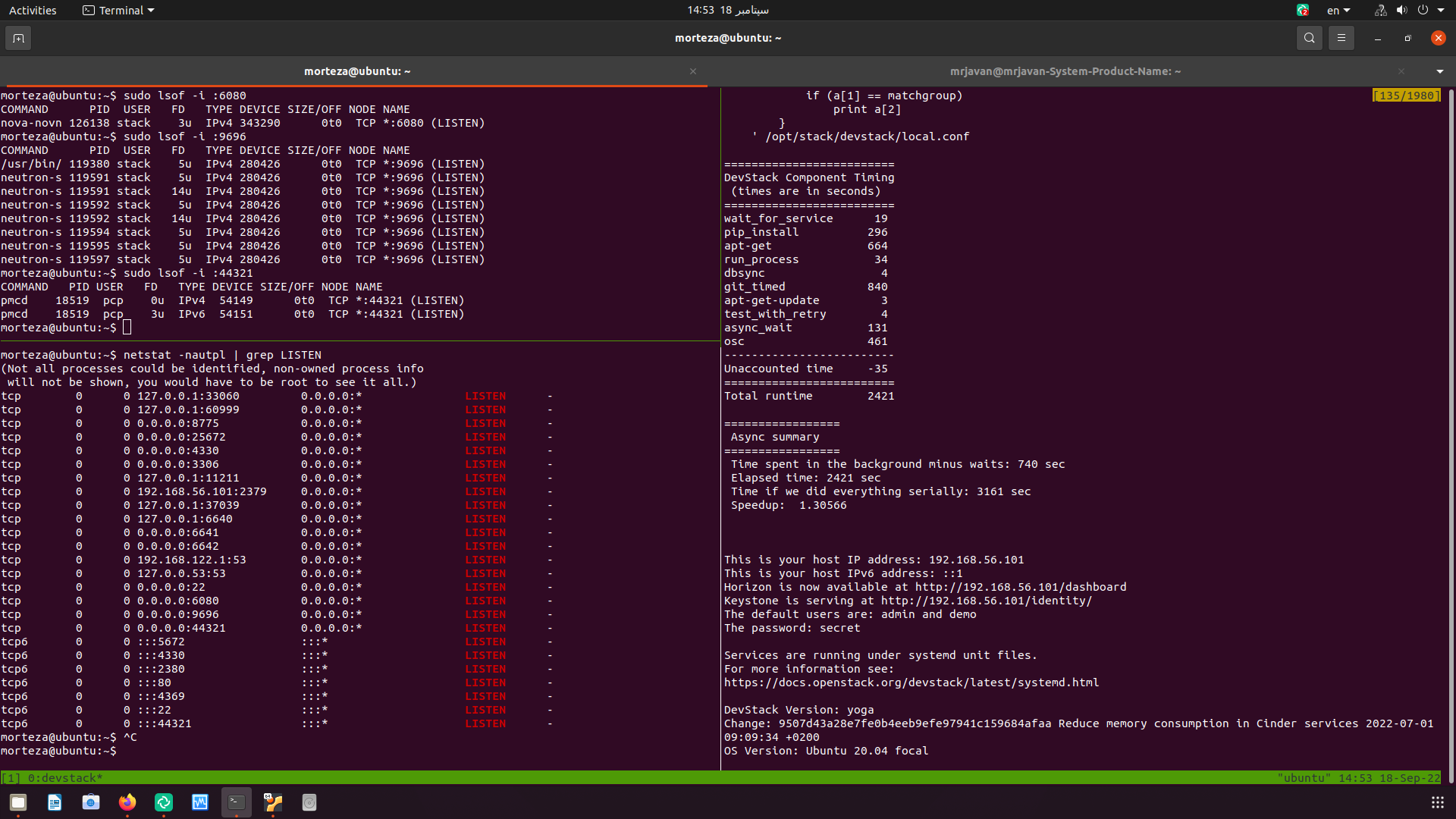The image size is (1456, 819).
Task: Open the Files manager dock icon
Action: coord(18,802)
